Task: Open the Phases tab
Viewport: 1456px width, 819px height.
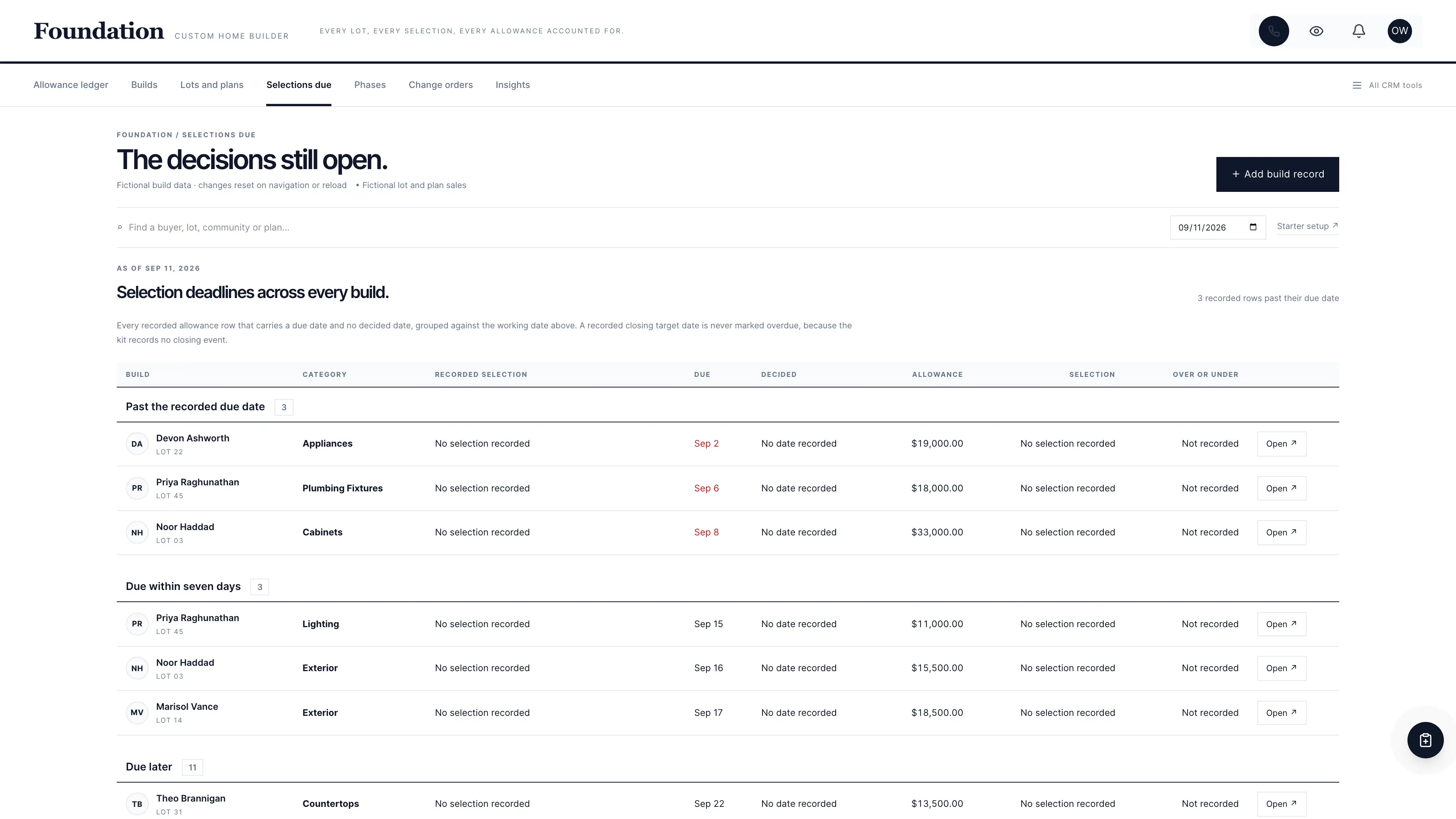Action: pyautogui.click(x=370, y=85)
